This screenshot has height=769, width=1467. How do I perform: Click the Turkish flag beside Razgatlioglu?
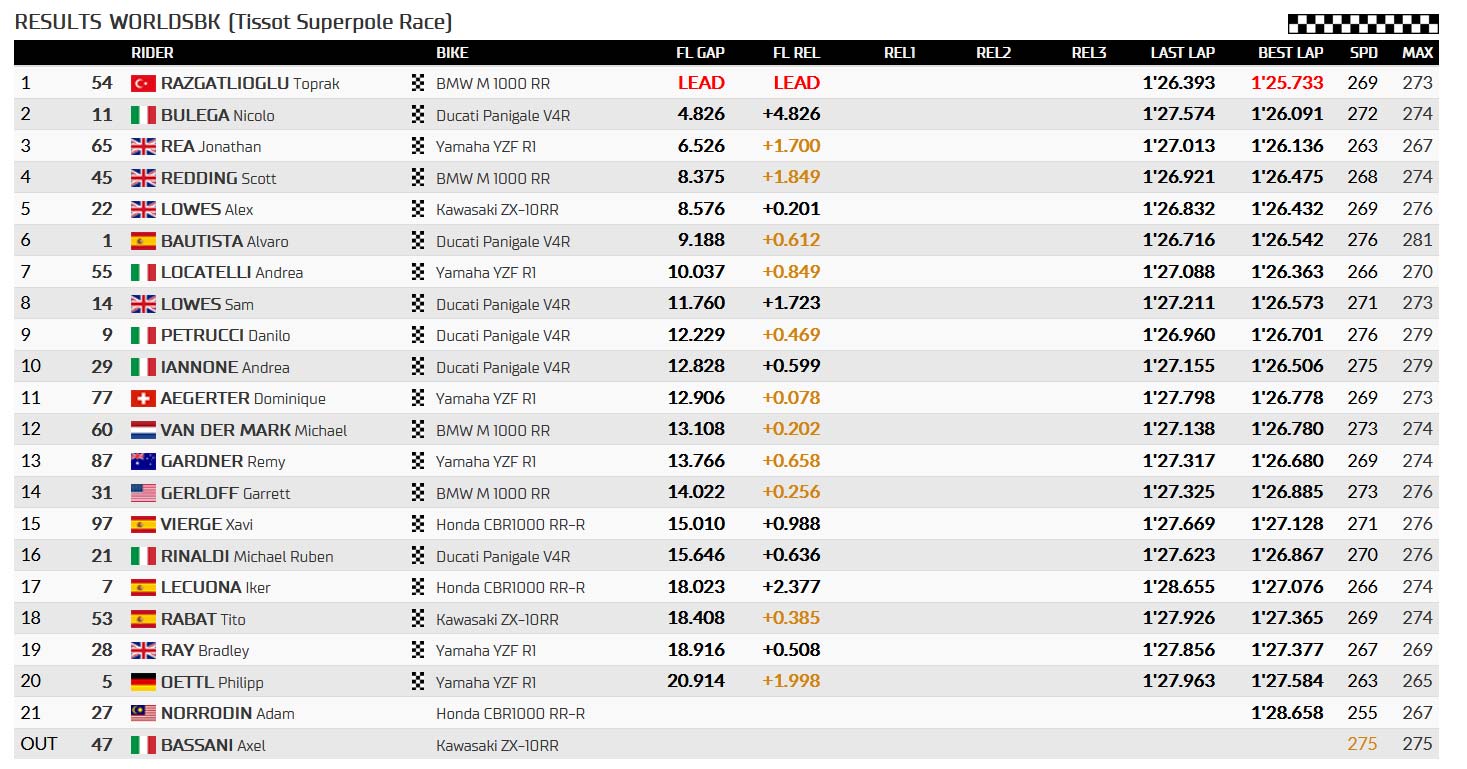143,83
